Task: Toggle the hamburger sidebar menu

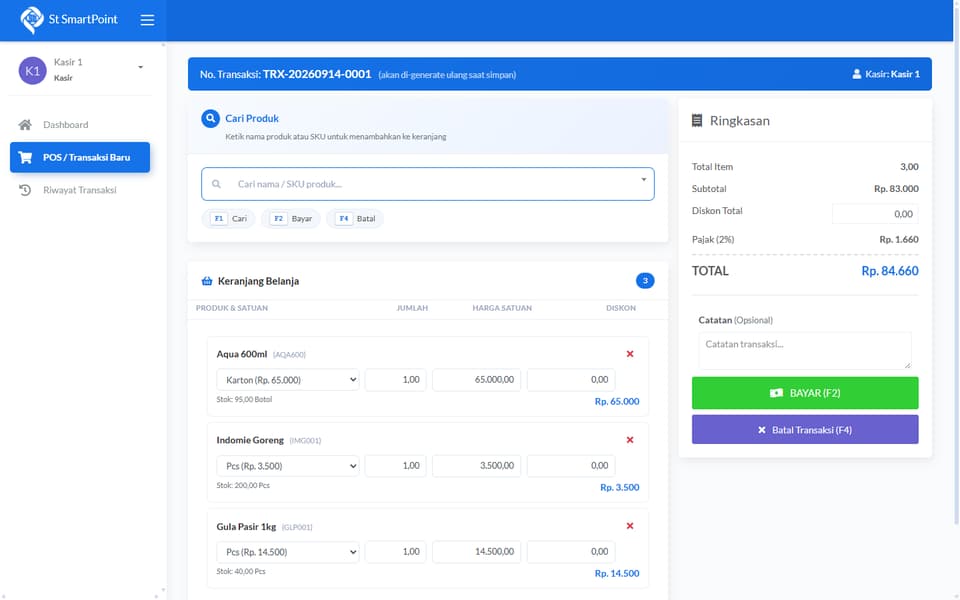Action: 147,20
